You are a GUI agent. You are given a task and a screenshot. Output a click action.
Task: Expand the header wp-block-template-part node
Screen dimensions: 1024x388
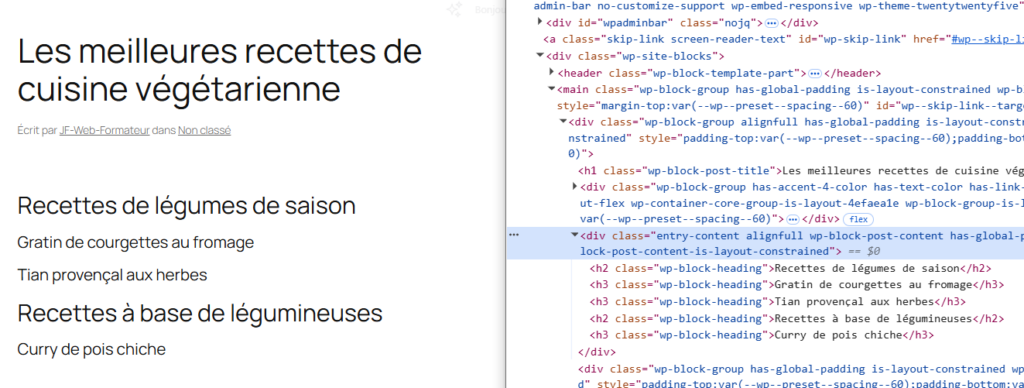pos(552,73)
